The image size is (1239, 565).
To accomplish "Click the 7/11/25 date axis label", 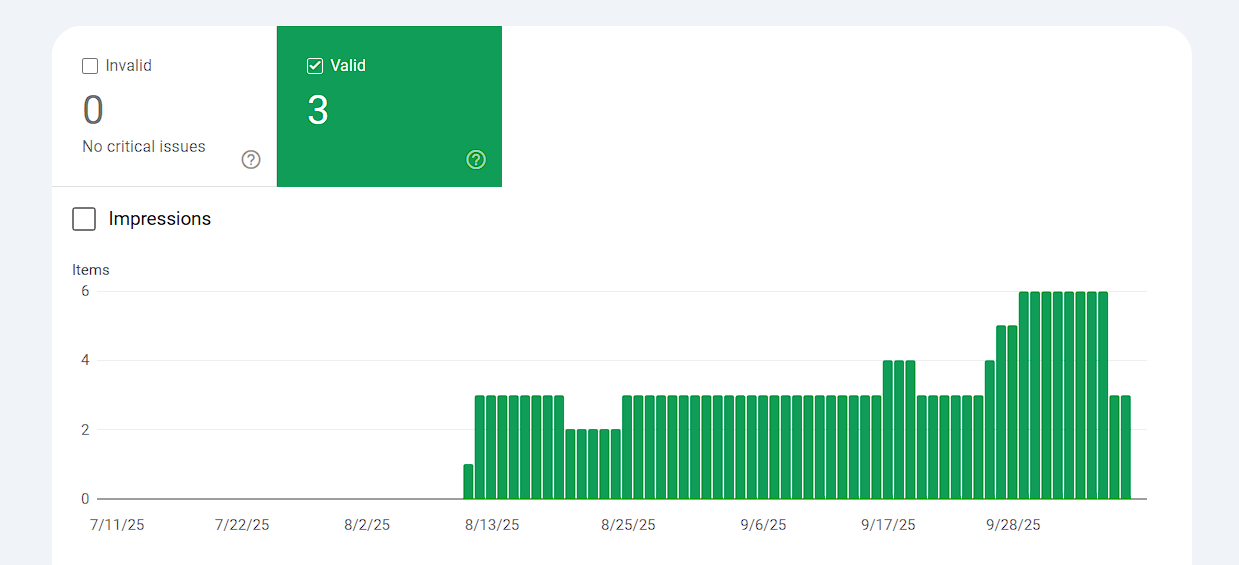I will tap(117, 525).
